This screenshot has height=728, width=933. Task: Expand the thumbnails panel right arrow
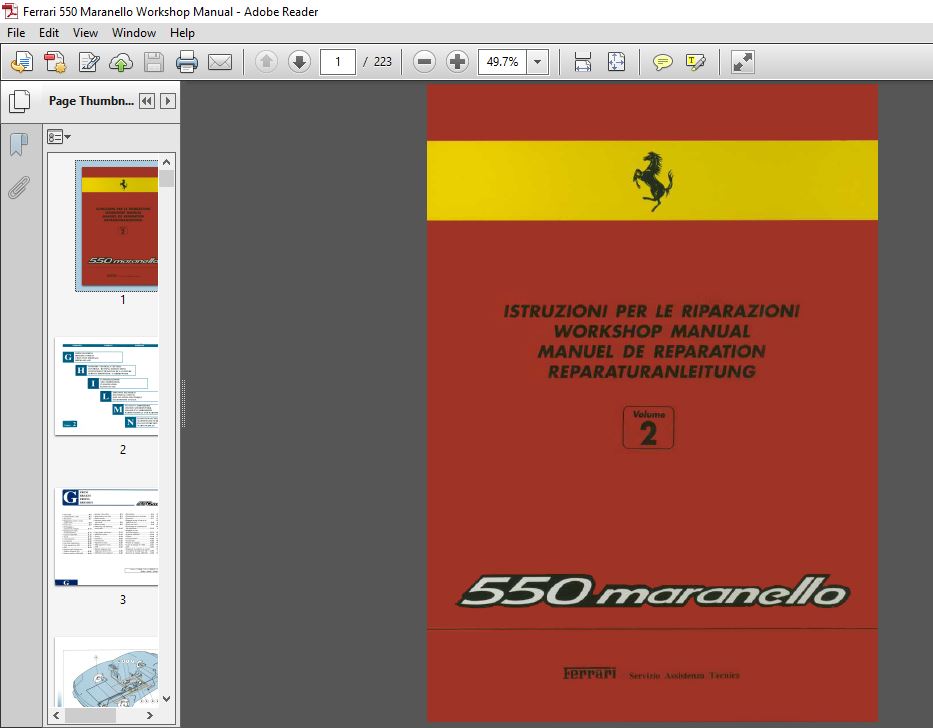point(168,101)
